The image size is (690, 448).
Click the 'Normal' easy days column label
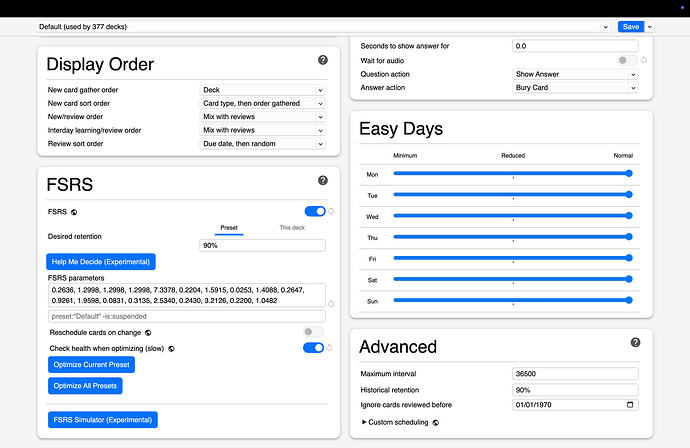(x=623, y=156)
